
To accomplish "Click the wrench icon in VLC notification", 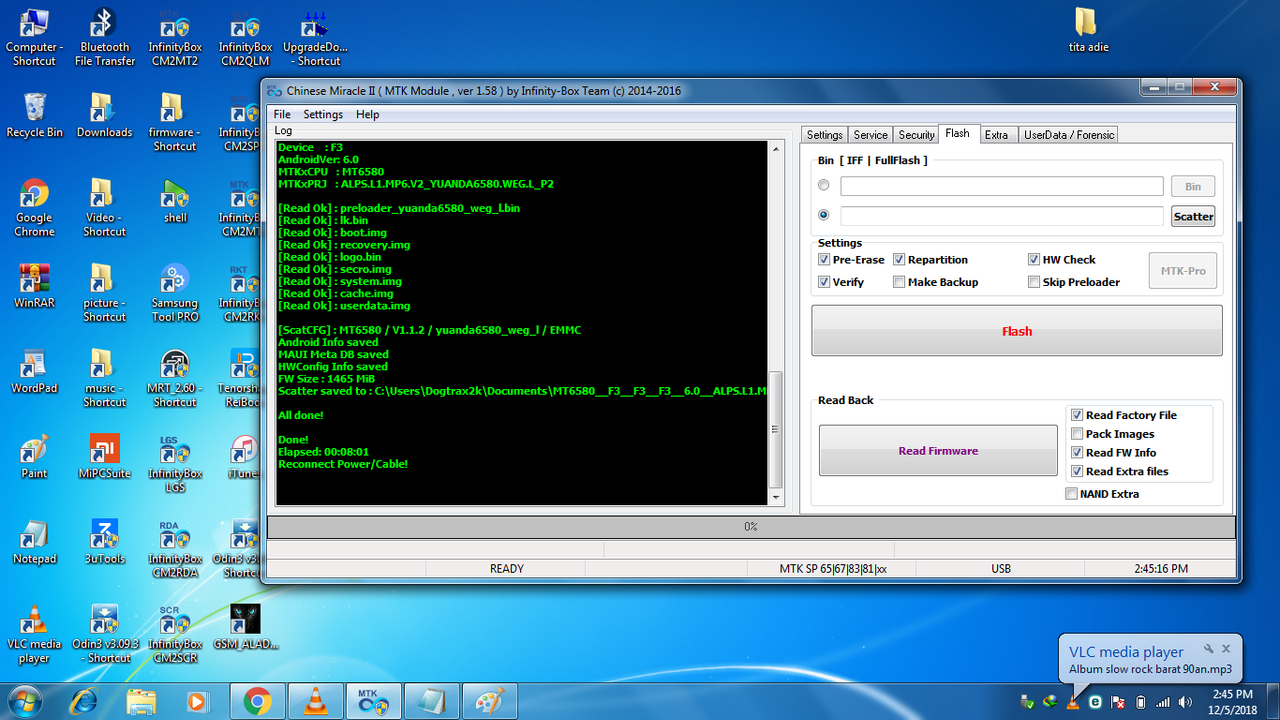I will 1208,649.
